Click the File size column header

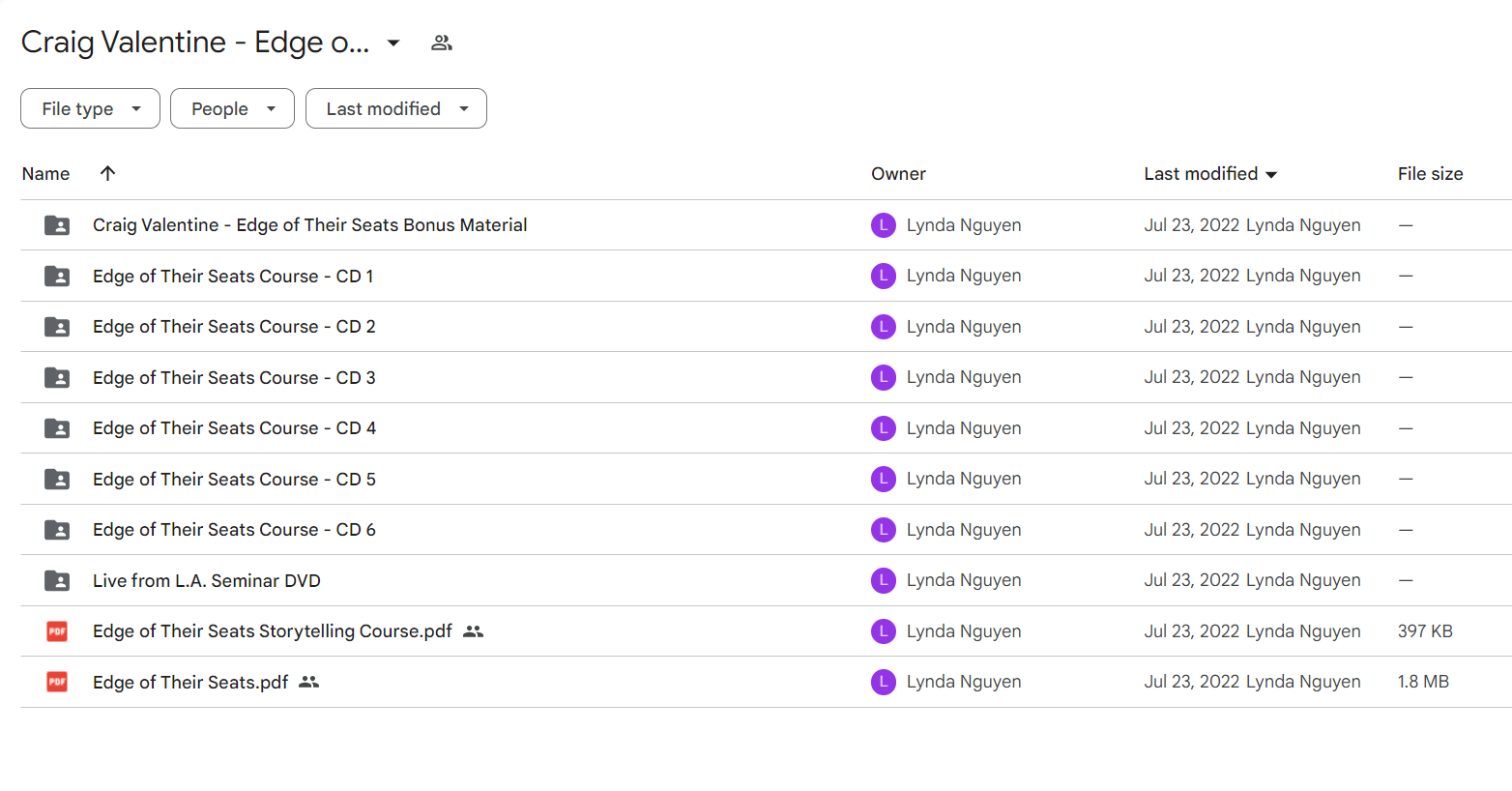click(x=1430, y=174)
